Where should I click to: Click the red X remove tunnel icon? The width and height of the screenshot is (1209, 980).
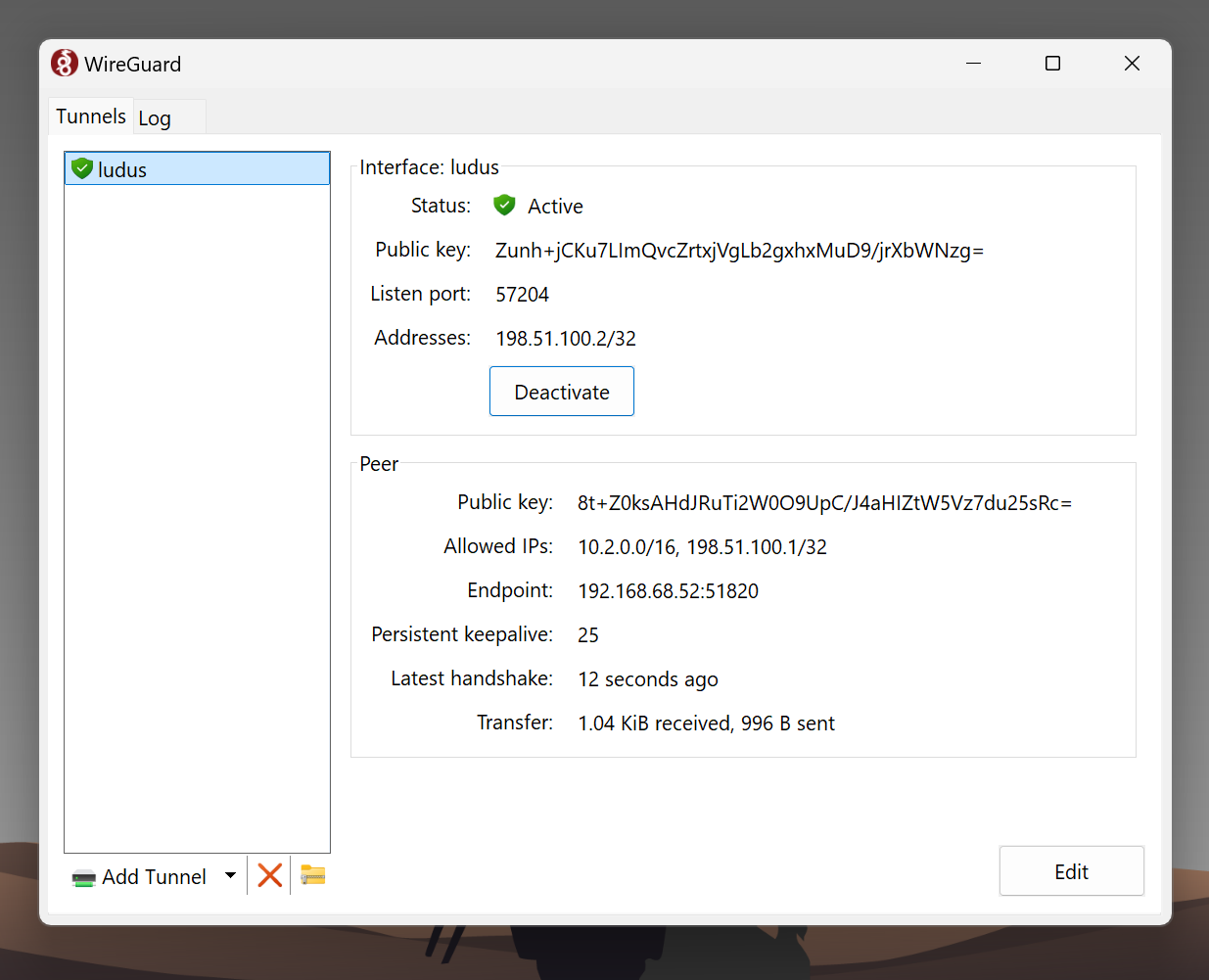tap(270, 875)
